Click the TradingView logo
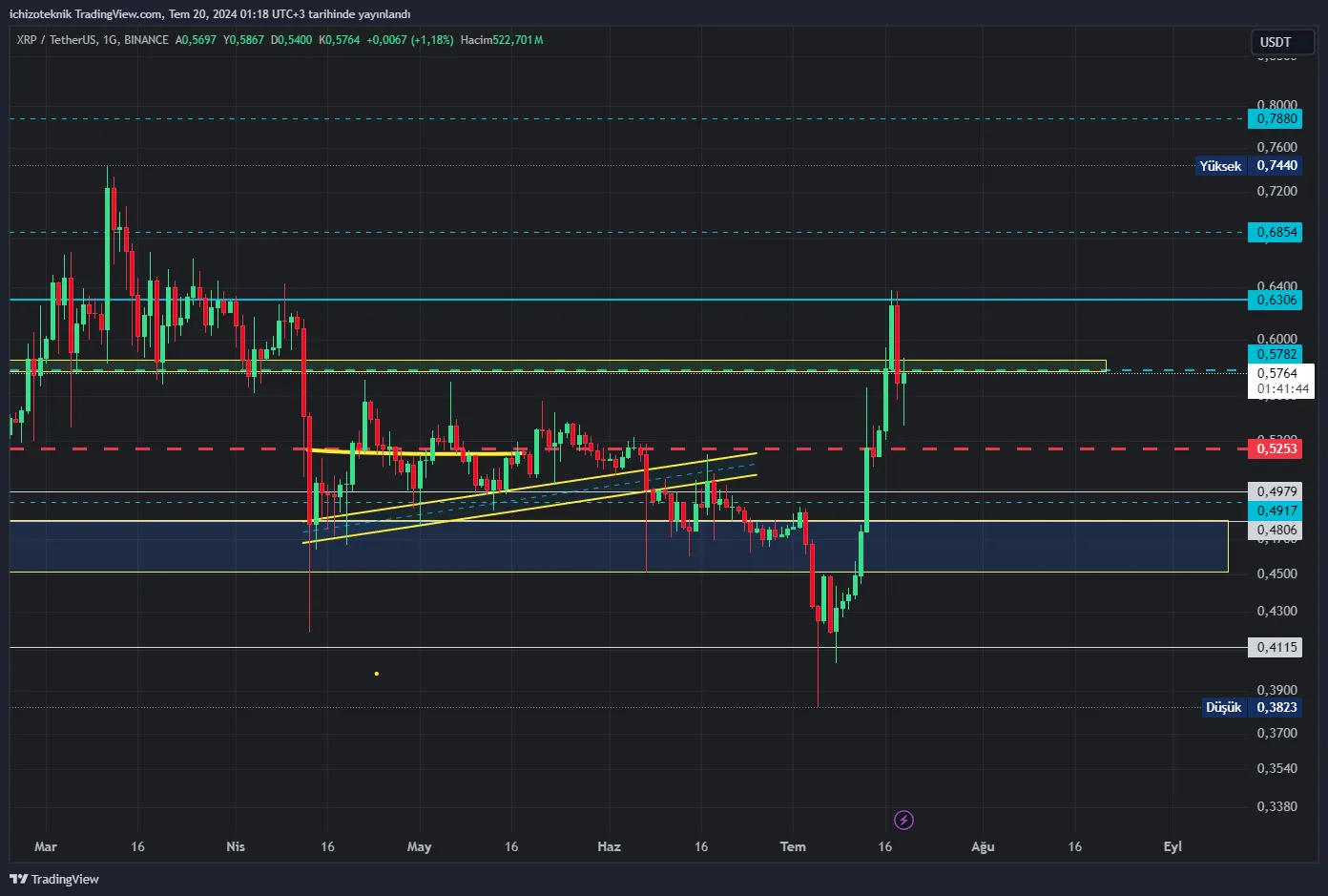The width and height of the screenshot is (1328, 896). tap(54, 879)
